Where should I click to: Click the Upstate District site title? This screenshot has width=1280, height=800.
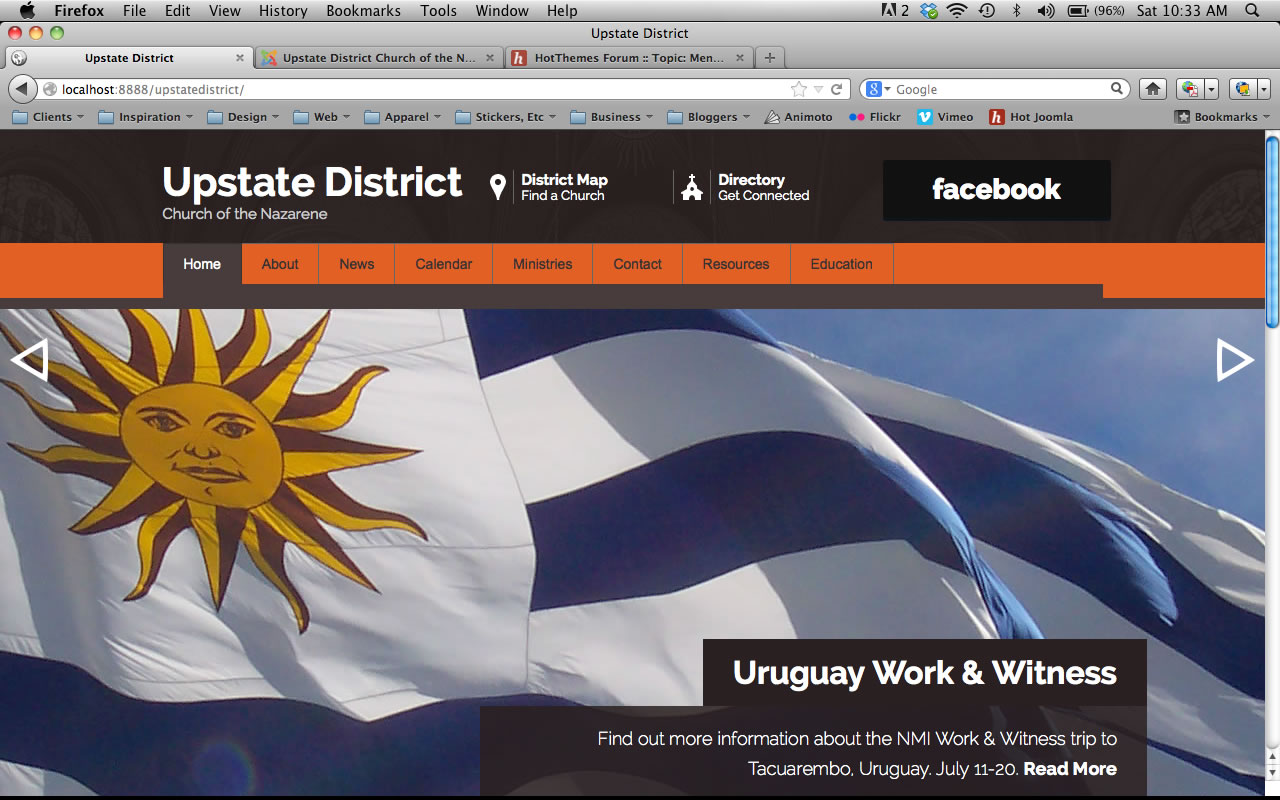click(312, 182)
